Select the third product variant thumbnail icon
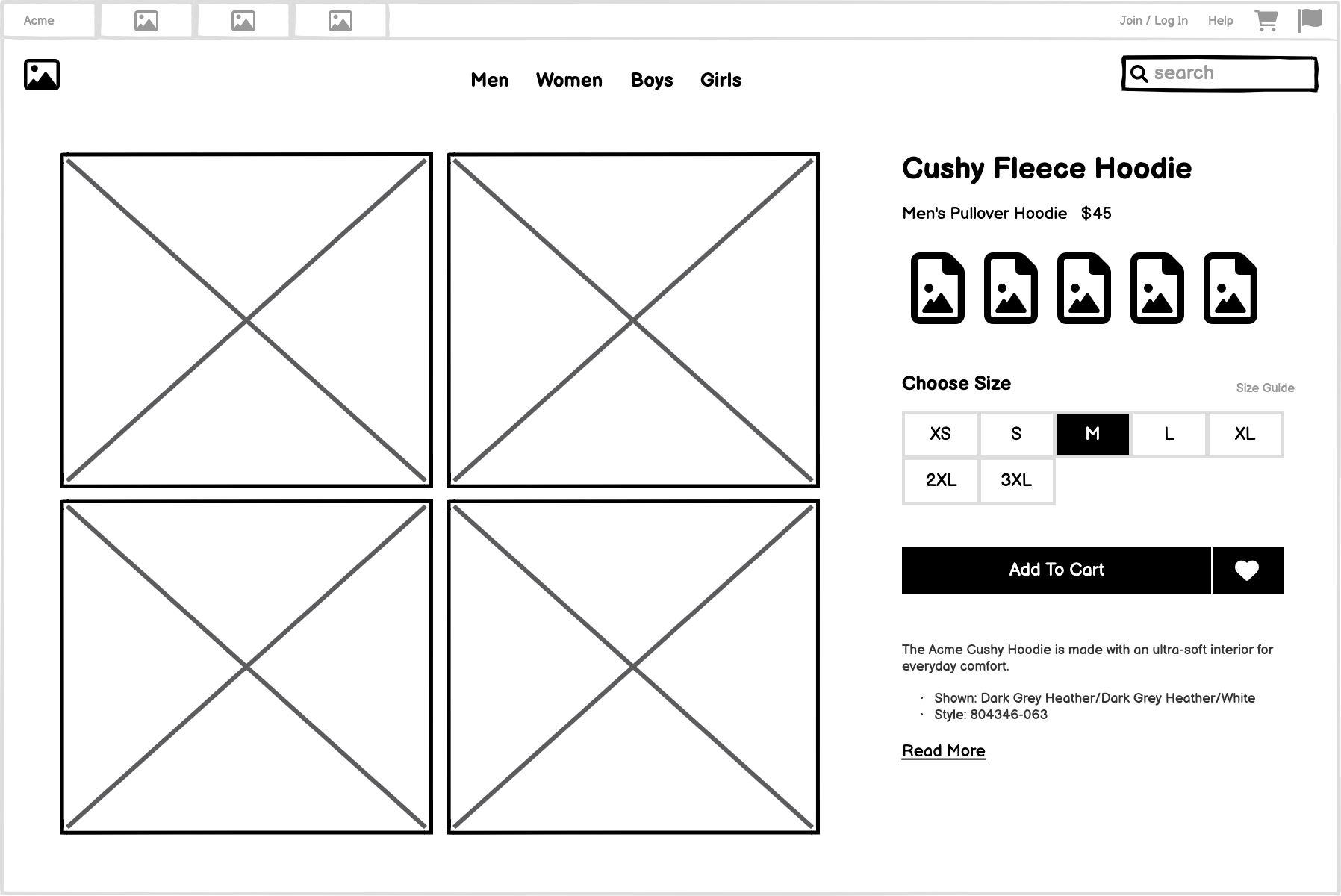This screenshot has width=1341, height=896. coord(1084,290)
